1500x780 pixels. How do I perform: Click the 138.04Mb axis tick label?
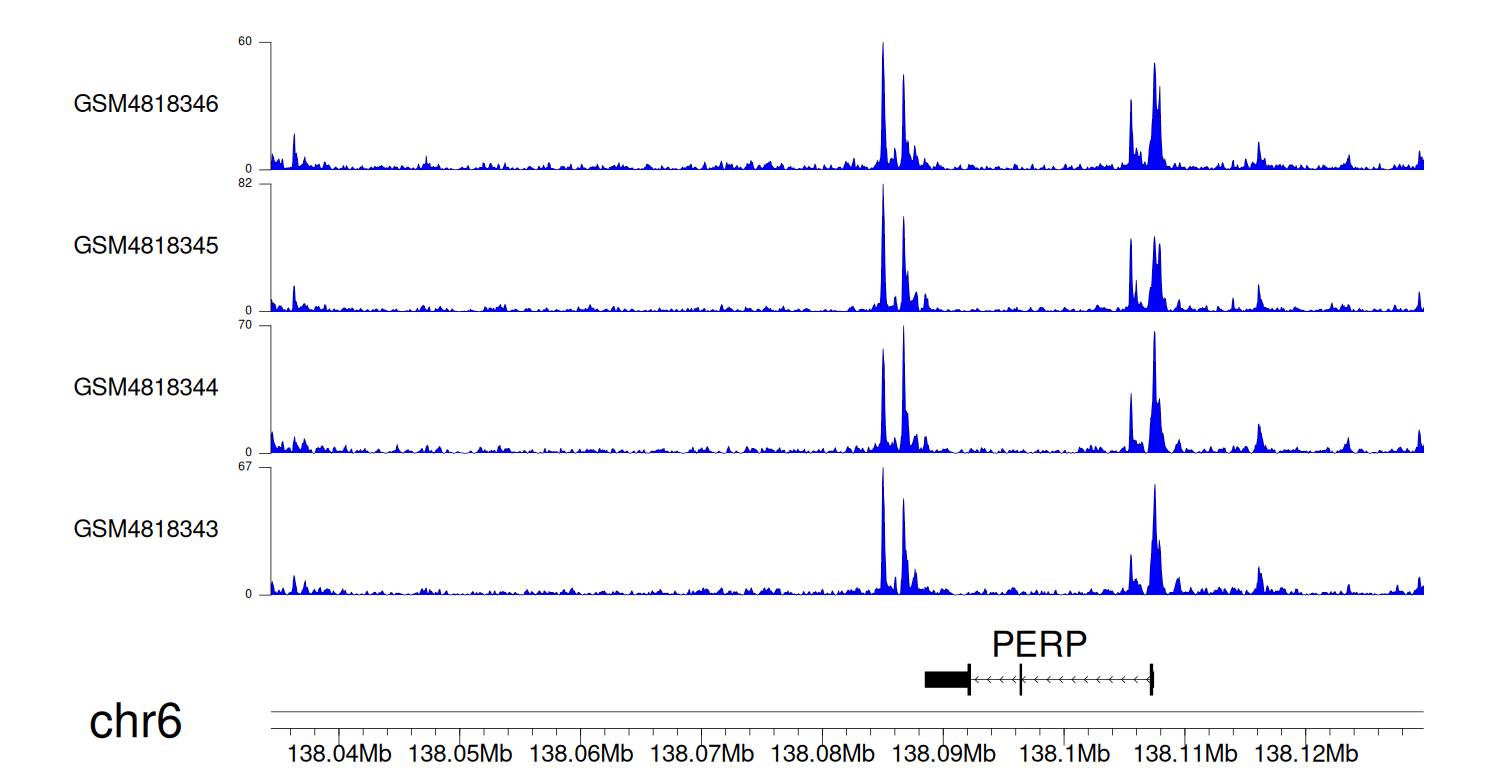[340, 752]
